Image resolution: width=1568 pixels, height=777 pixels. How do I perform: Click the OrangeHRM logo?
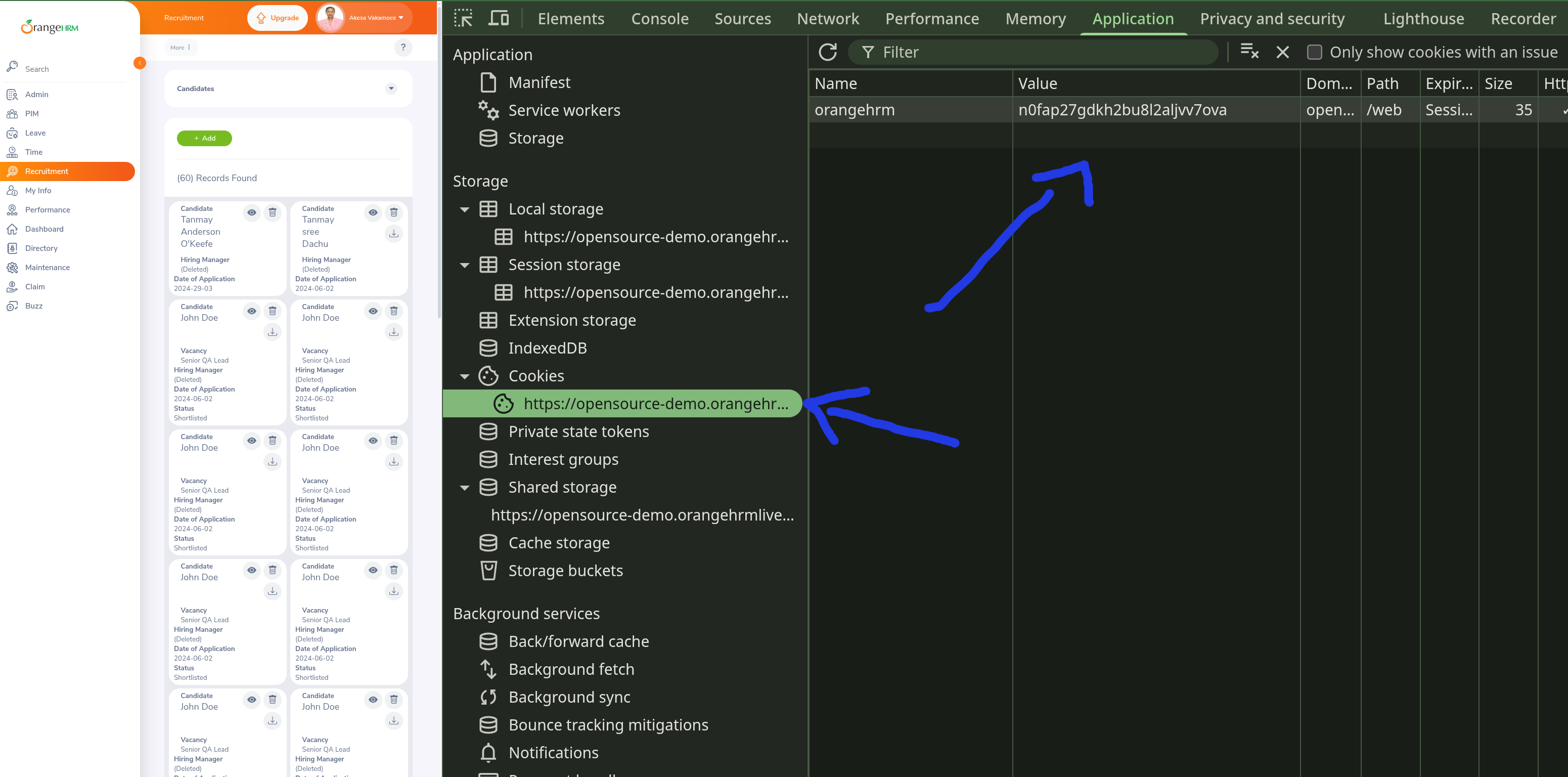tap(50, 27)
